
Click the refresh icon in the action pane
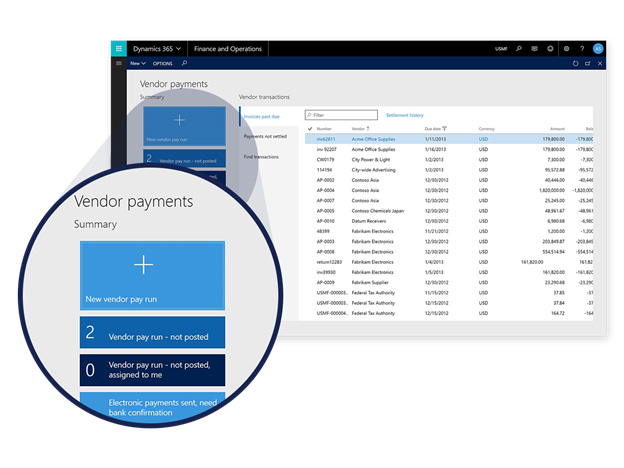[575, 63]
